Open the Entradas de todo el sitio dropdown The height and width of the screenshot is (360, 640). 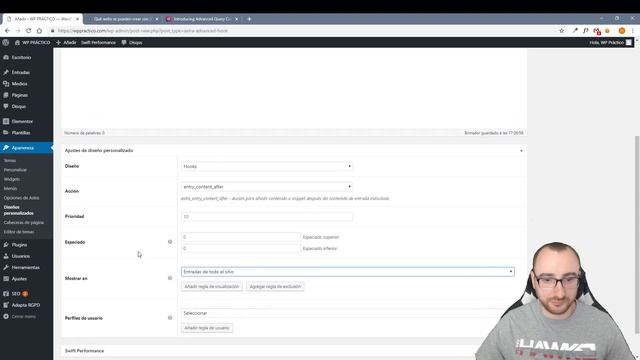tap(348, 272)
